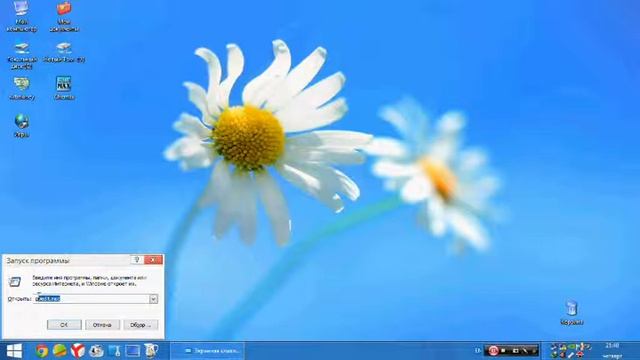Open the Windows Start button
Viewport: 640px width, 360px height.
[14, 351]
